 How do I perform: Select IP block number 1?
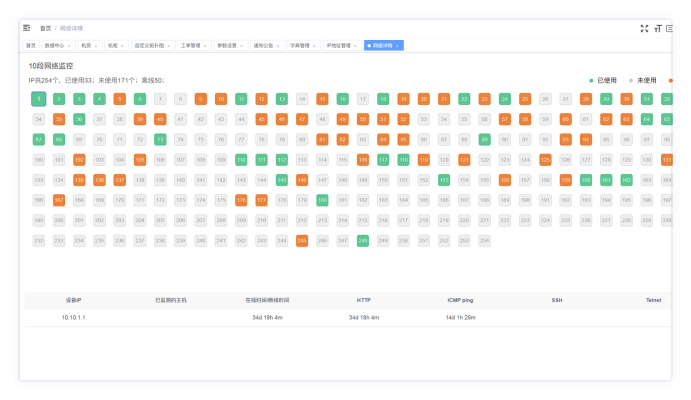tap(38, 99)
